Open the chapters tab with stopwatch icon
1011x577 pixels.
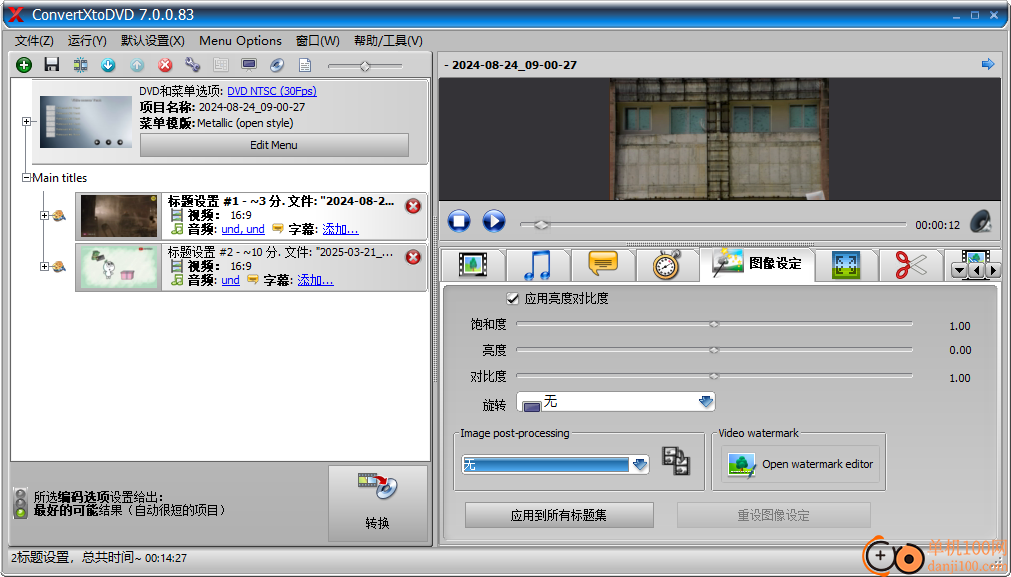point(667,264)
